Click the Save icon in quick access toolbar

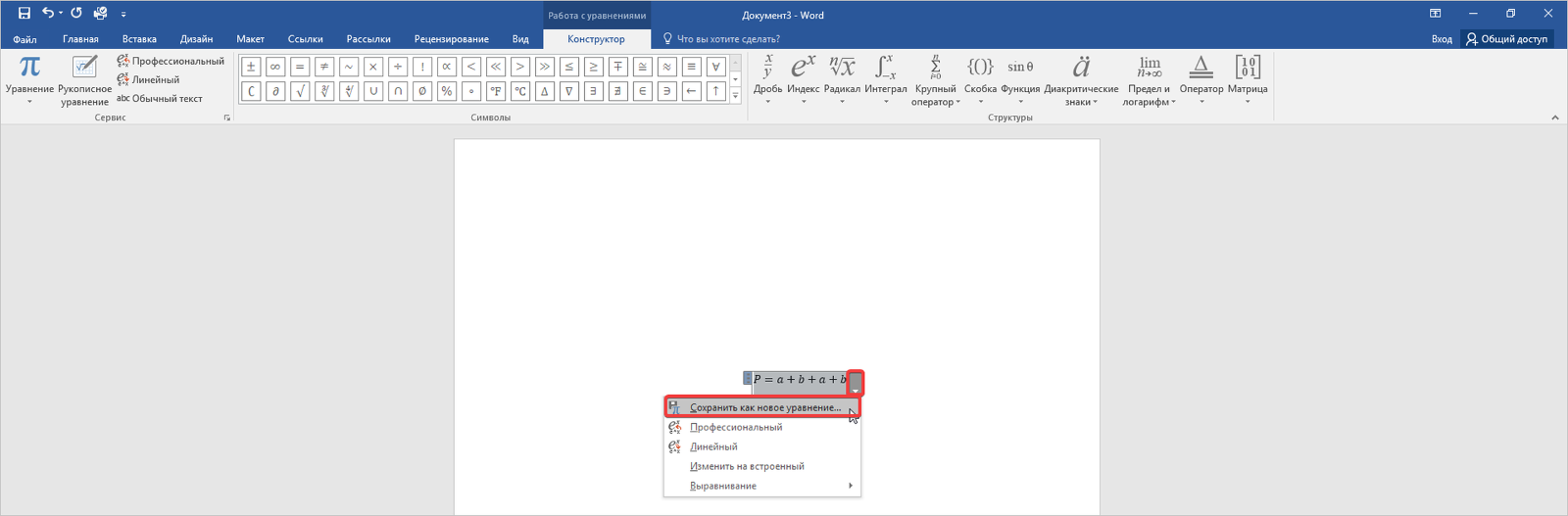pyautogui.click(x=24, y=14)
